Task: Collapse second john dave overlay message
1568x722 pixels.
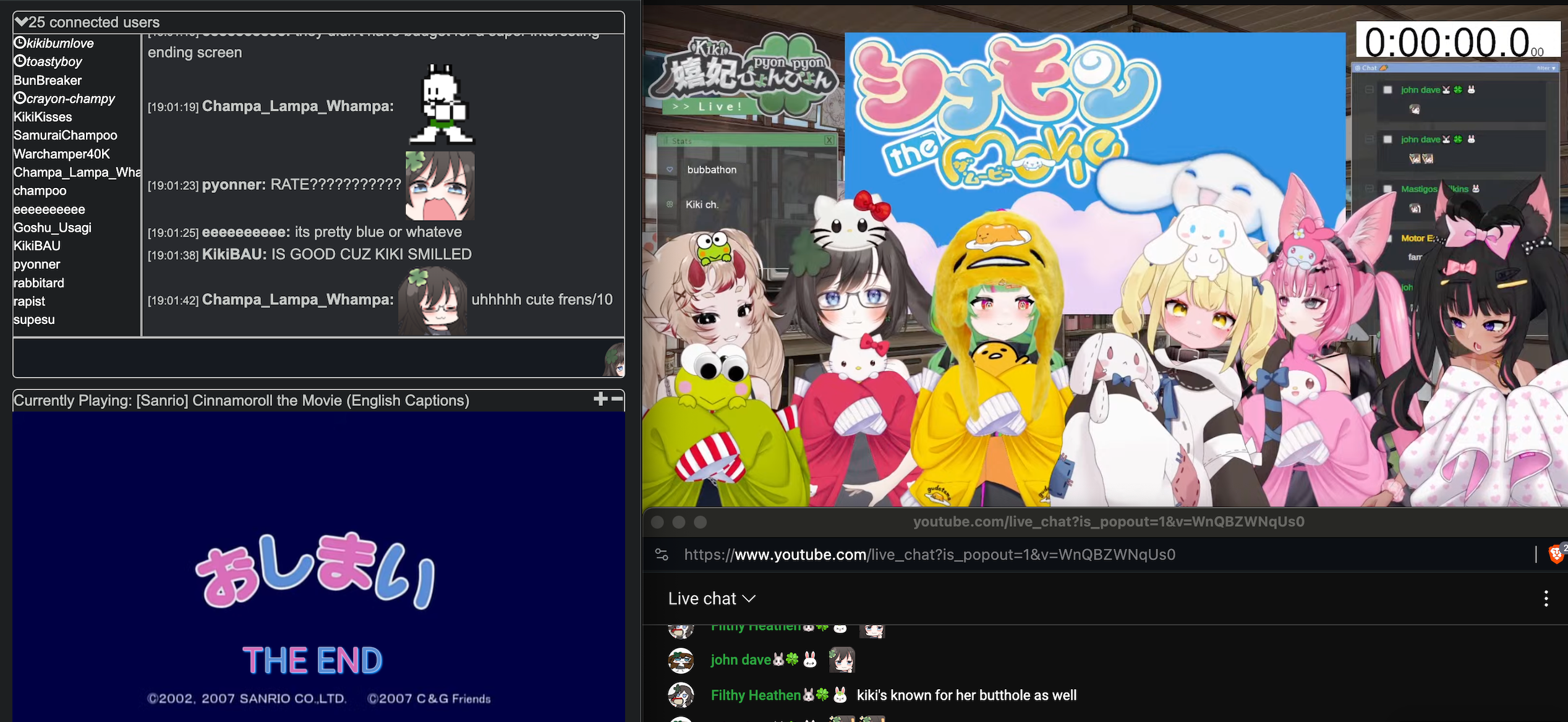Action: (1370, 140)
